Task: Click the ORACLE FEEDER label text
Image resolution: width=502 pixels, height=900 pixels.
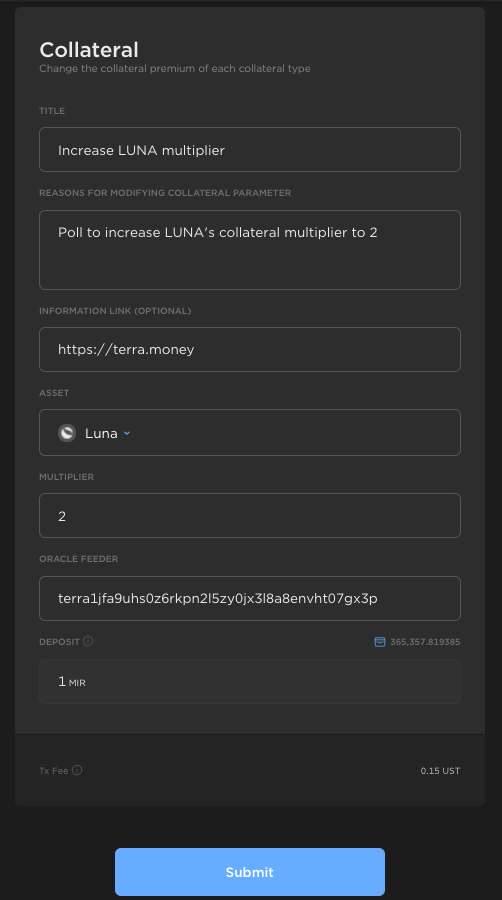Action: (x=79, y=558)
